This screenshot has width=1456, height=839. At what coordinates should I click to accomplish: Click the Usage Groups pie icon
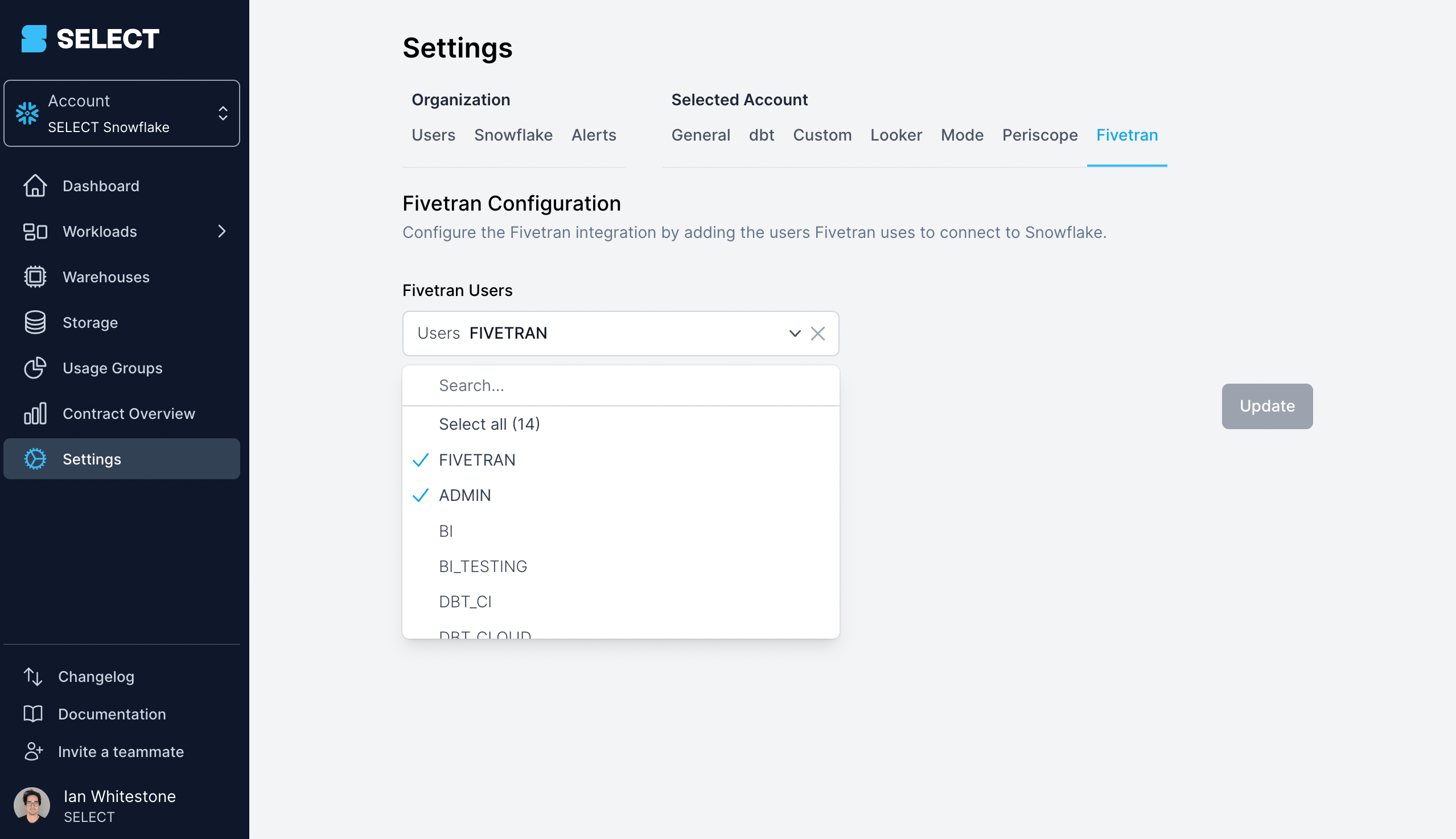point(35,368)
